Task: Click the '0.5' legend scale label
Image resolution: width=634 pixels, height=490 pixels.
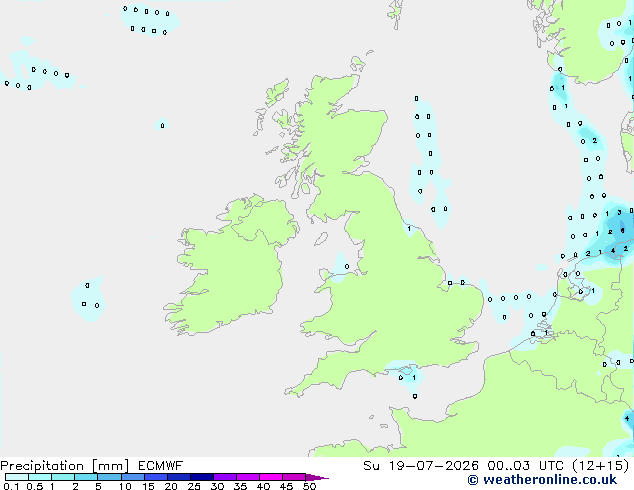Action: pyautogui.click(x=35, y=486)
